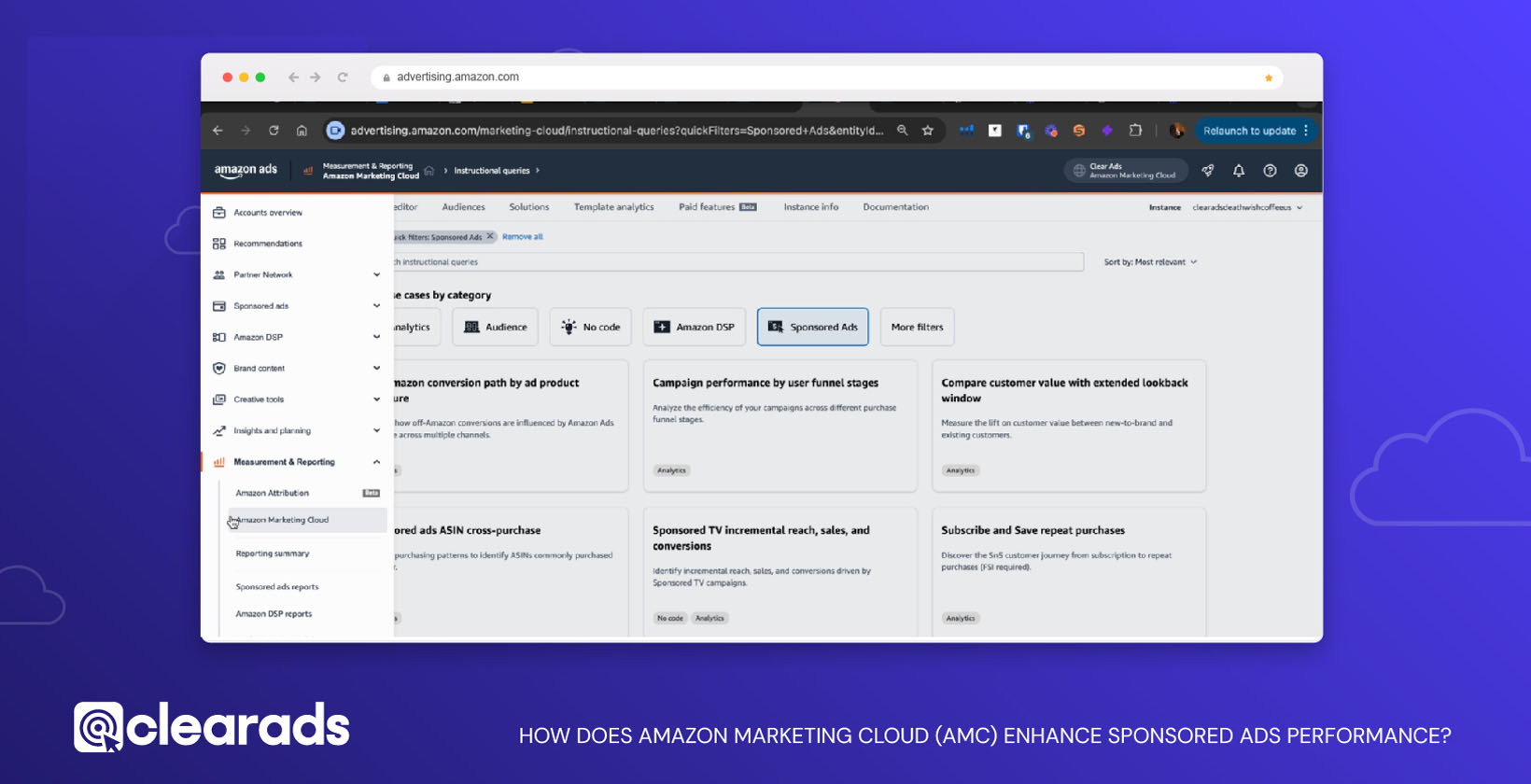Click the breadcrumb home icon
This screenshot has width=1531, height=784.
(x=429, y=171)
